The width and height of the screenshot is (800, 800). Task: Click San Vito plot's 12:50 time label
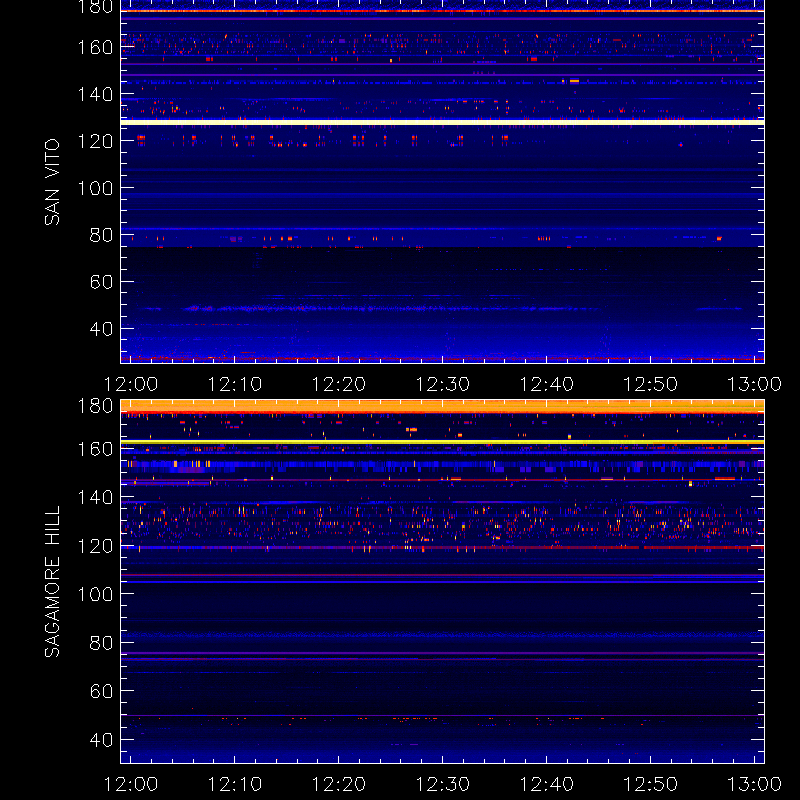coord(651,384)
